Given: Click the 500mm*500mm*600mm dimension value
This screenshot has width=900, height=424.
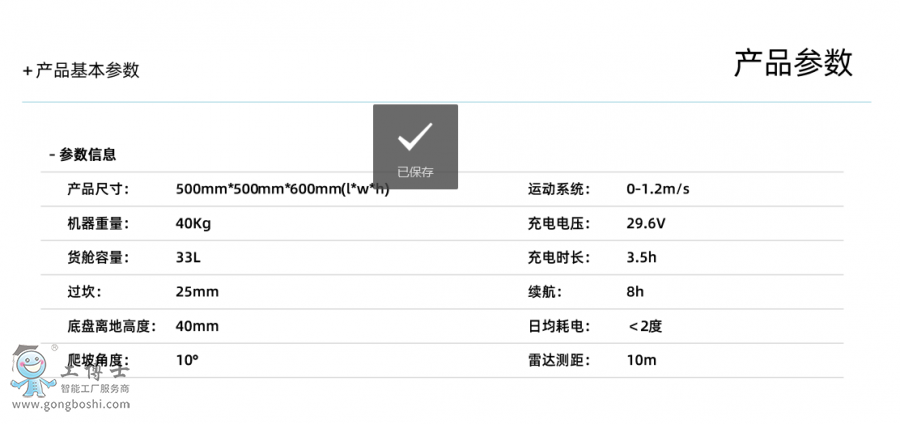Looking at the screenshot, I should click(x=281, y=189).
